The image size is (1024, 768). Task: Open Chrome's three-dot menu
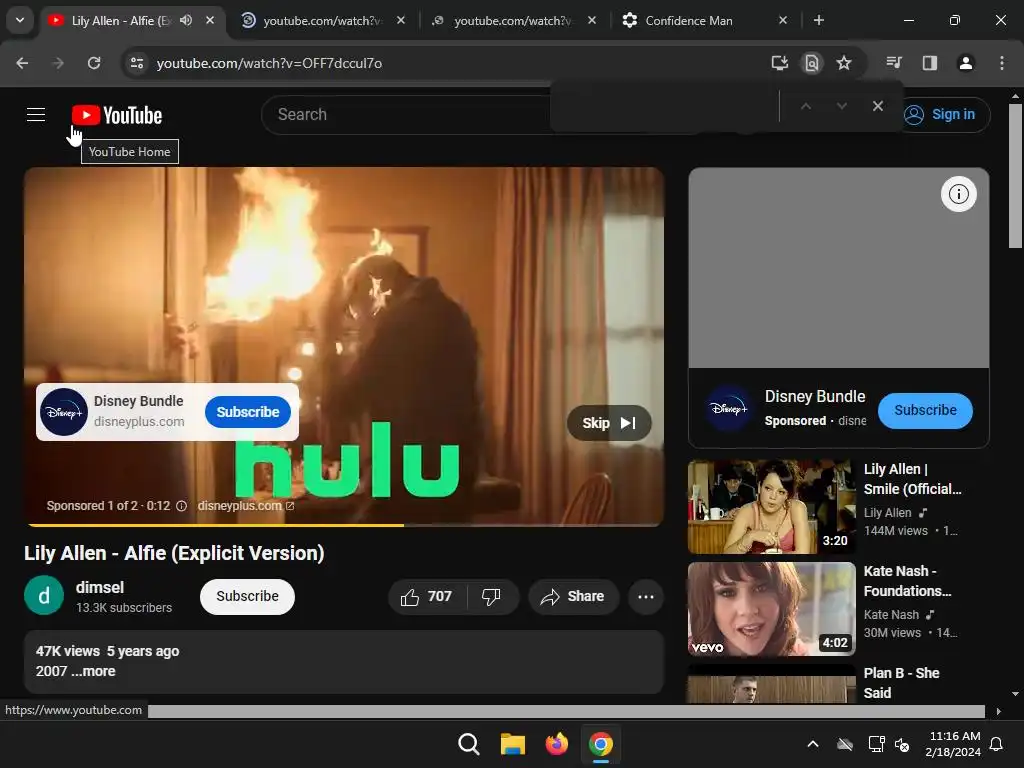(1002, 63)
